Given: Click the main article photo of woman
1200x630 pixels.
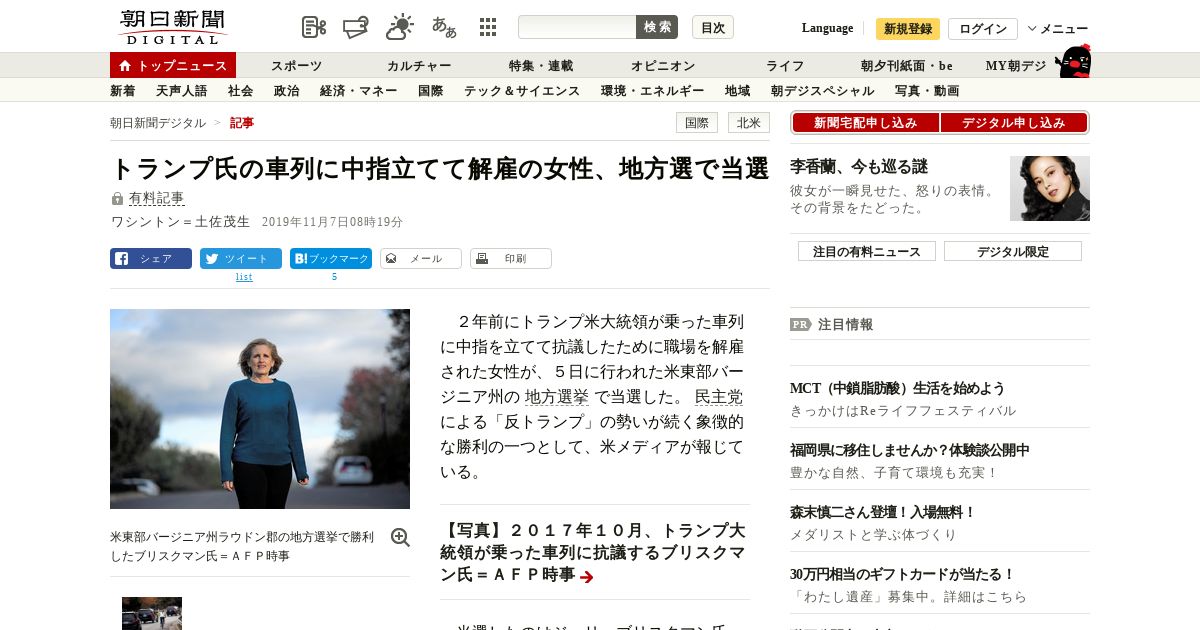Looking at the screenshot, I should 260,409.
